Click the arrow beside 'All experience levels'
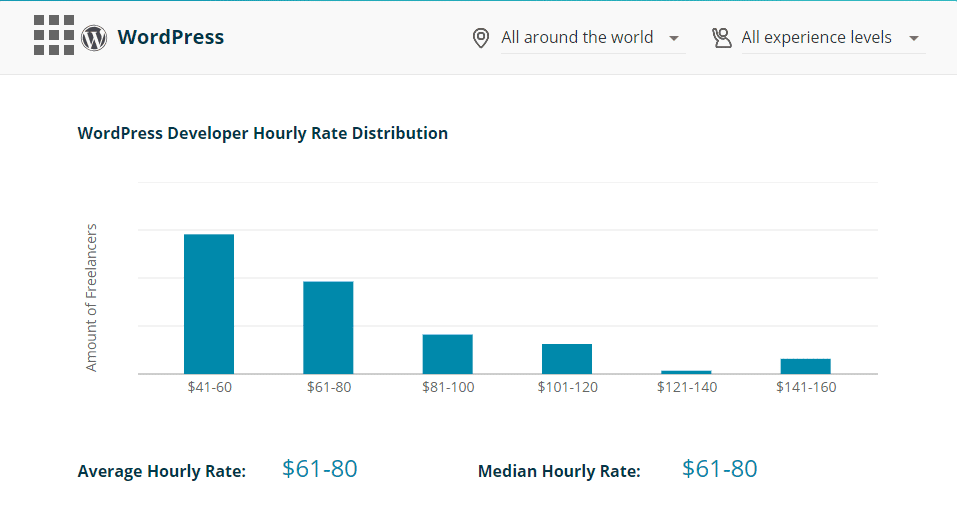Screen dimensions: 957x519 click(x=914, y=39)
